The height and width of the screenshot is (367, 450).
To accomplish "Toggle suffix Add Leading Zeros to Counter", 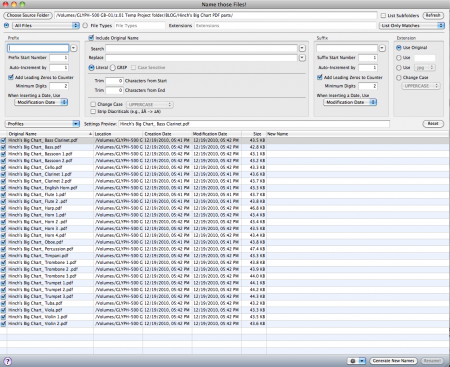I will coord(320,77).
